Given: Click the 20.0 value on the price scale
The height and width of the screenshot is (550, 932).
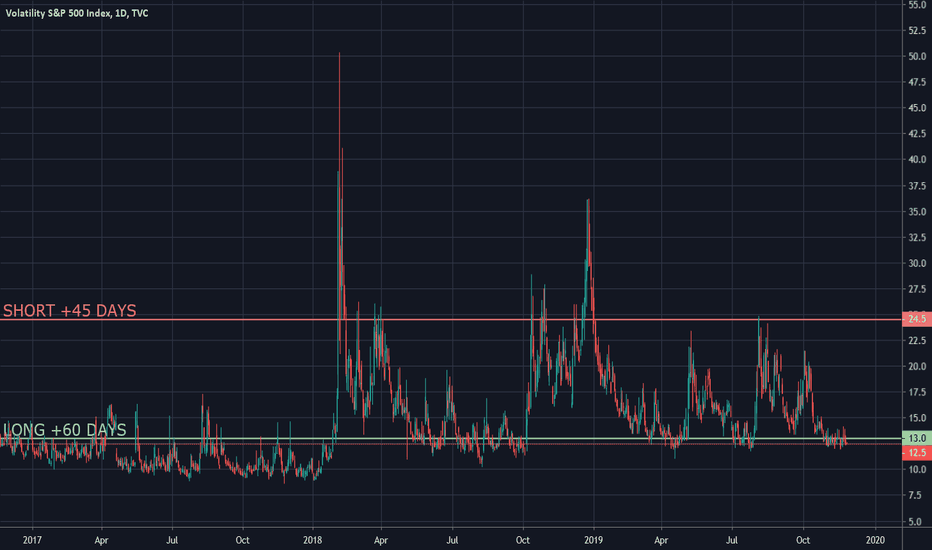Looking at the screenshot, I should click(x=917, y=366).
